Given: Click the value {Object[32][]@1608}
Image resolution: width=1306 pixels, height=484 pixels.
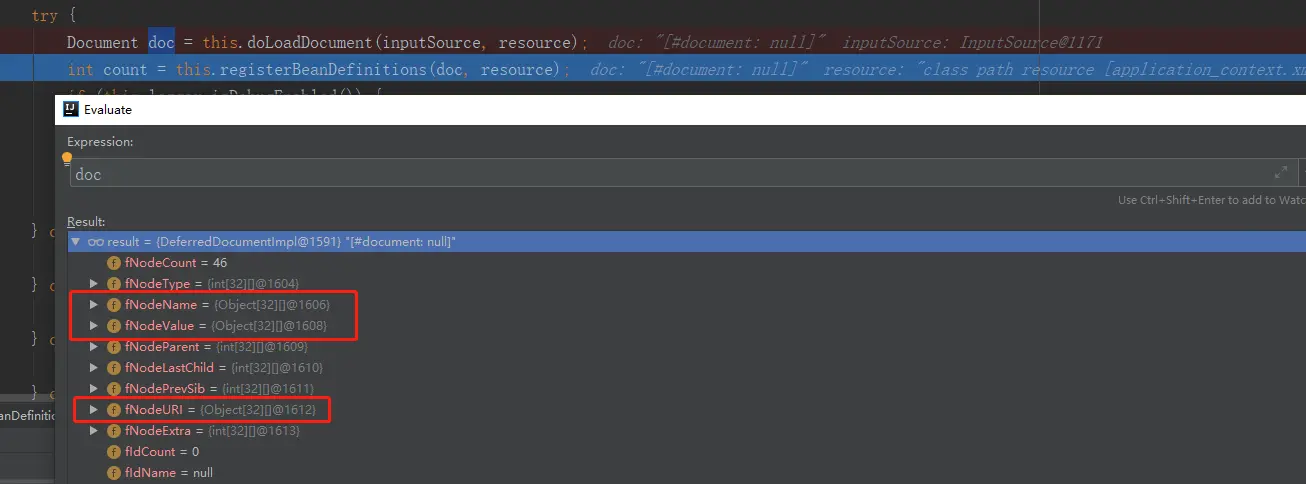Looking at the screenshot, I should [269, 326].
